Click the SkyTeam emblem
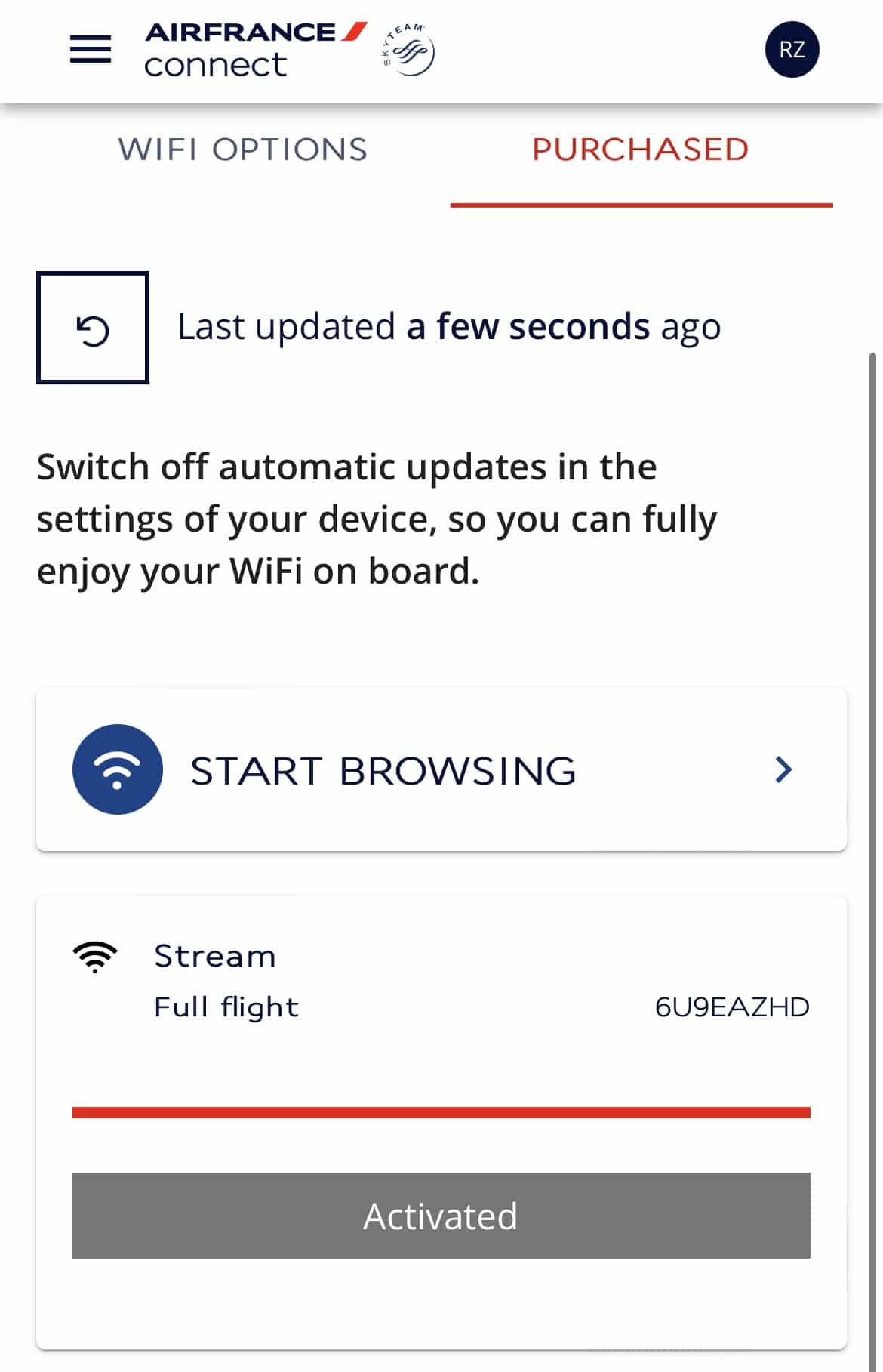 (x=408, y=51)
